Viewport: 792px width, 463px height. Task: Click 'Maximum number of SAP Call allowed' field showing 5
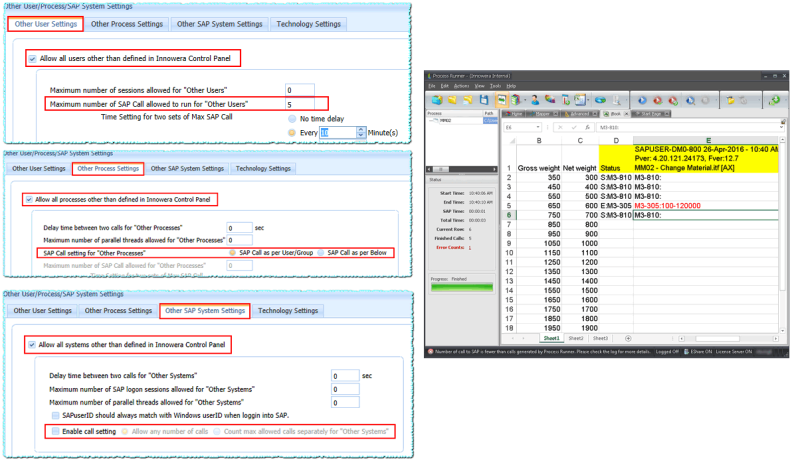(x=300, y=105)
